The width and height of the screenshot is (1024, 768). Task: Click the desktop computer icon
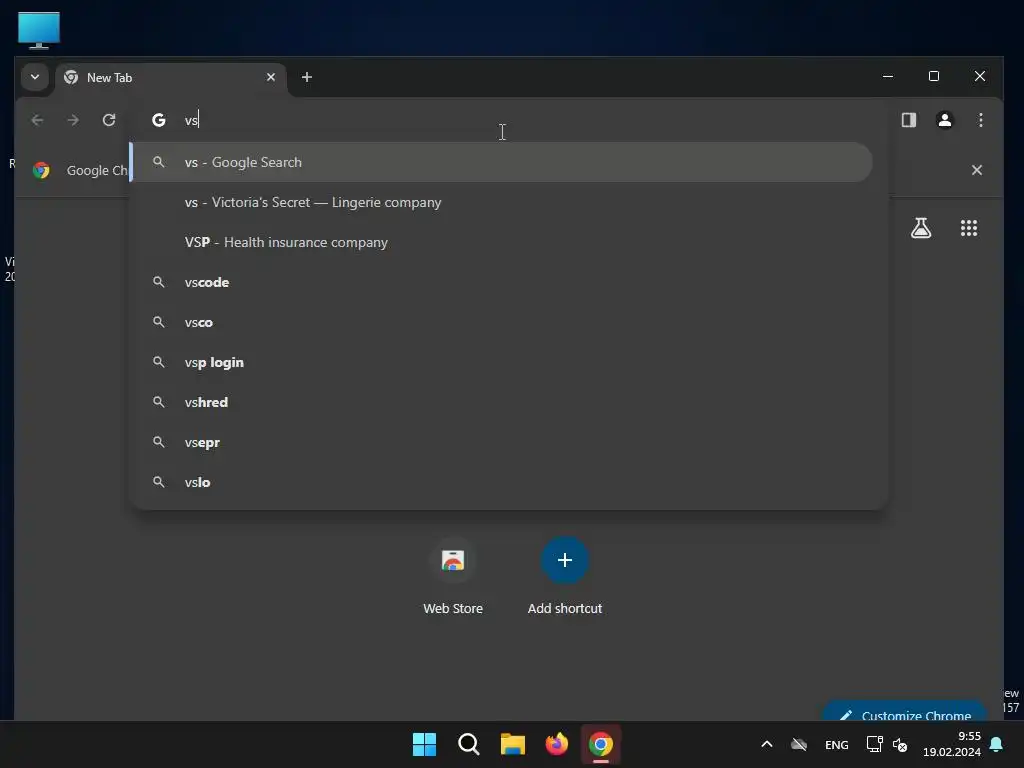click(x=39, y=30)
